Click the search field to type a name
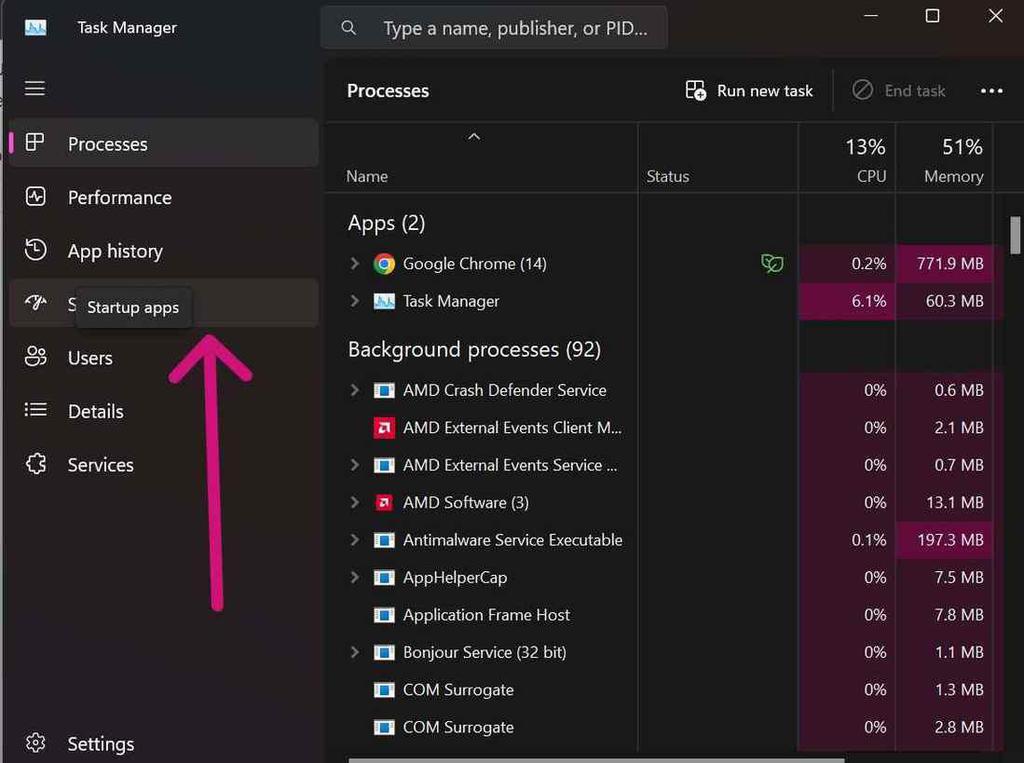 coord(494,27)
